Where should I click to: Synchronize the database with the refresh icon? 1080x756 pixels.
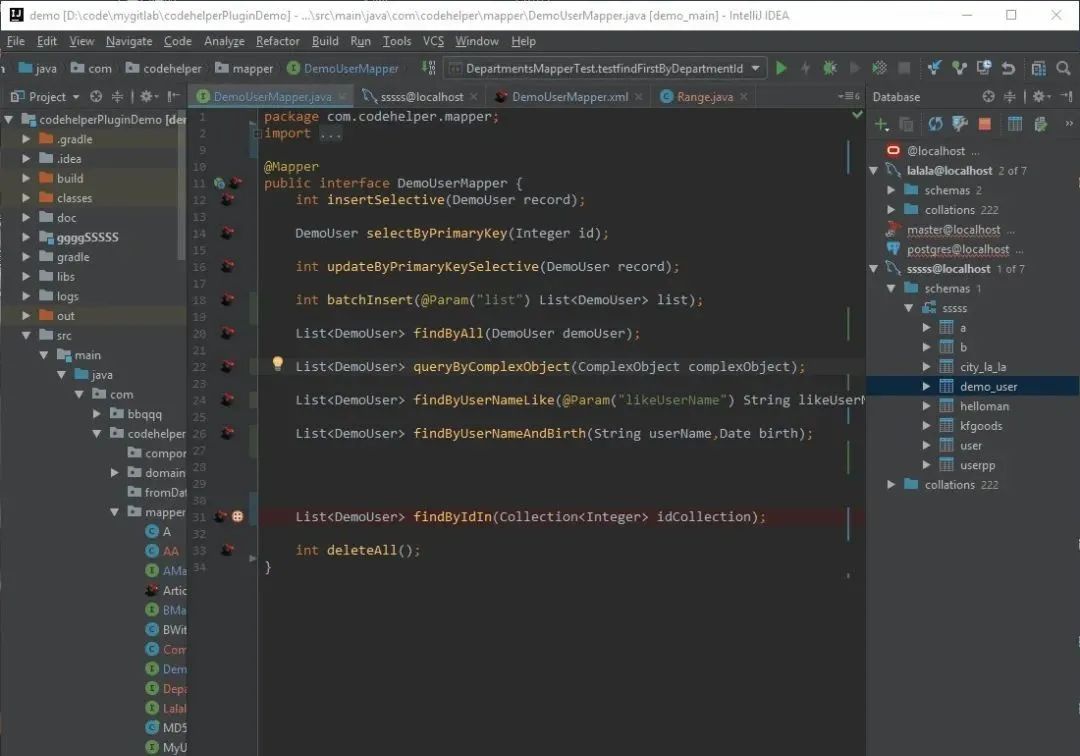pyautogui.click(x=936, y=124)
